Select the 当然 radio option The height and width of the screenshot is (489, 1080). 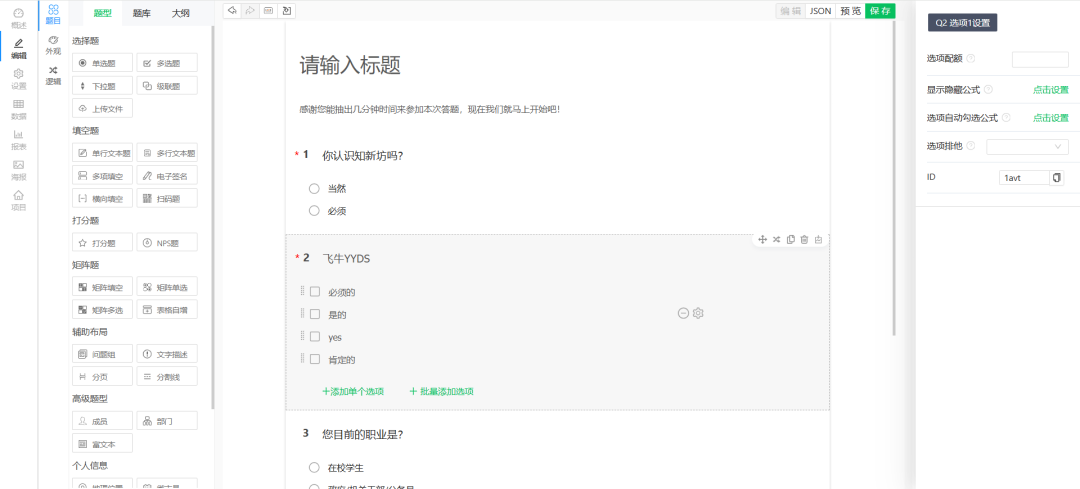click(314, 188)
